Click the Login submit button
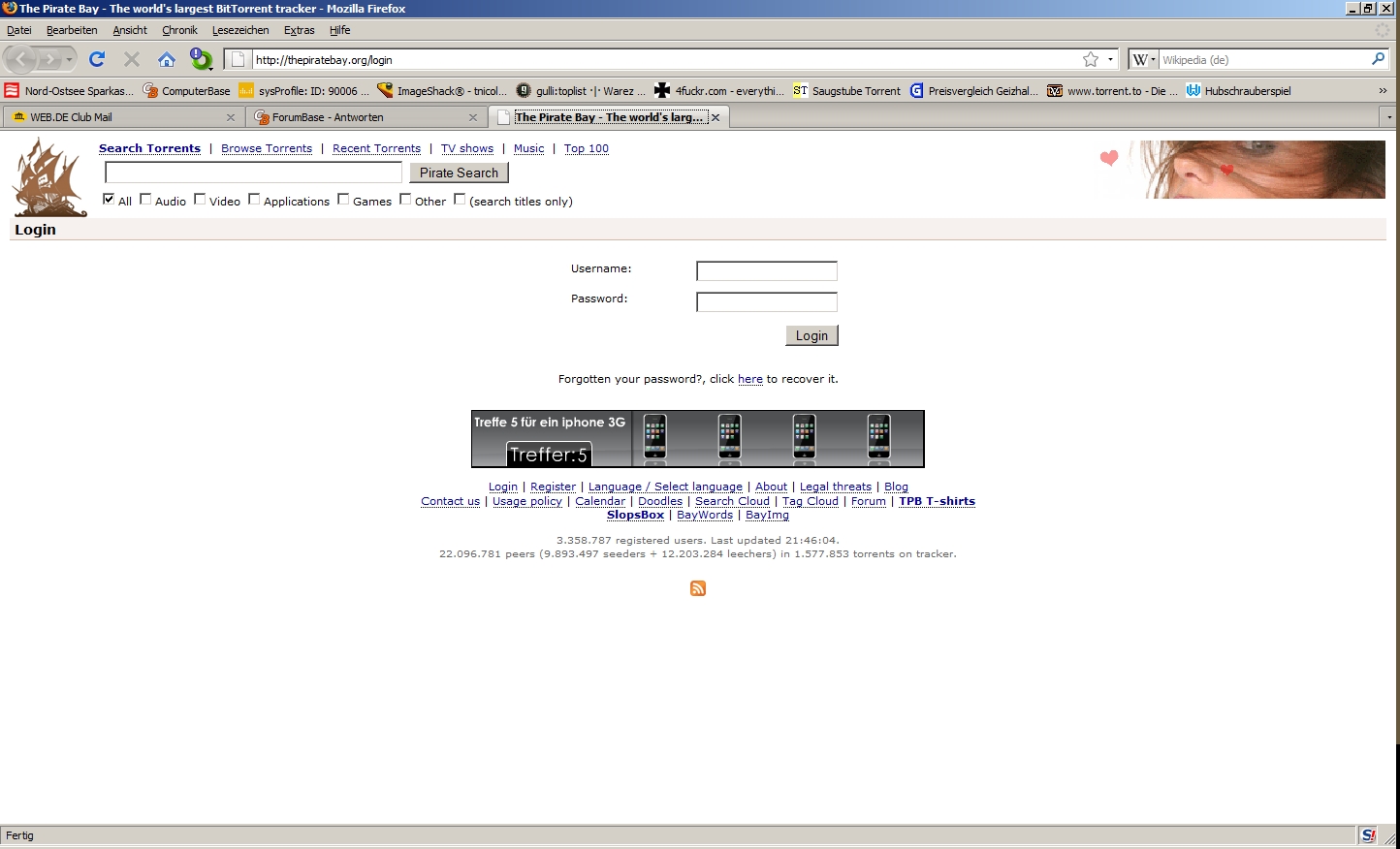Image resolution: width=1400 pixels, height=849 pixels. point(811,335)
